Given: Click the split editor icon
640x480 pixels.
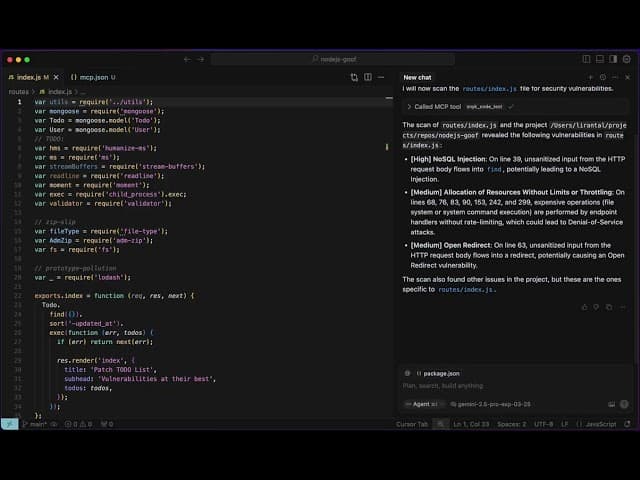Looking at the screenshot, I should tap(368, 77).
